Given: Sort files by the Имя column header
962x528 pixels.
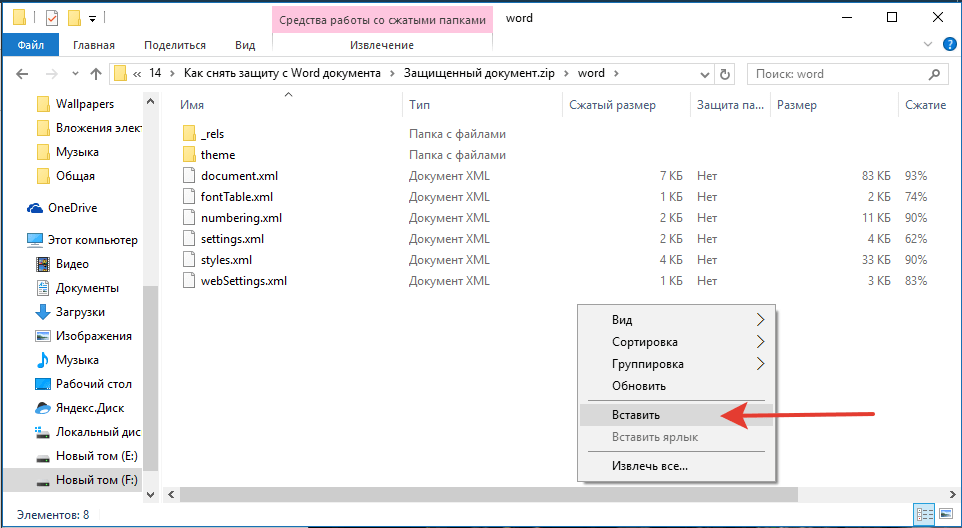Looking at the screenshot, I should (192, 105).
